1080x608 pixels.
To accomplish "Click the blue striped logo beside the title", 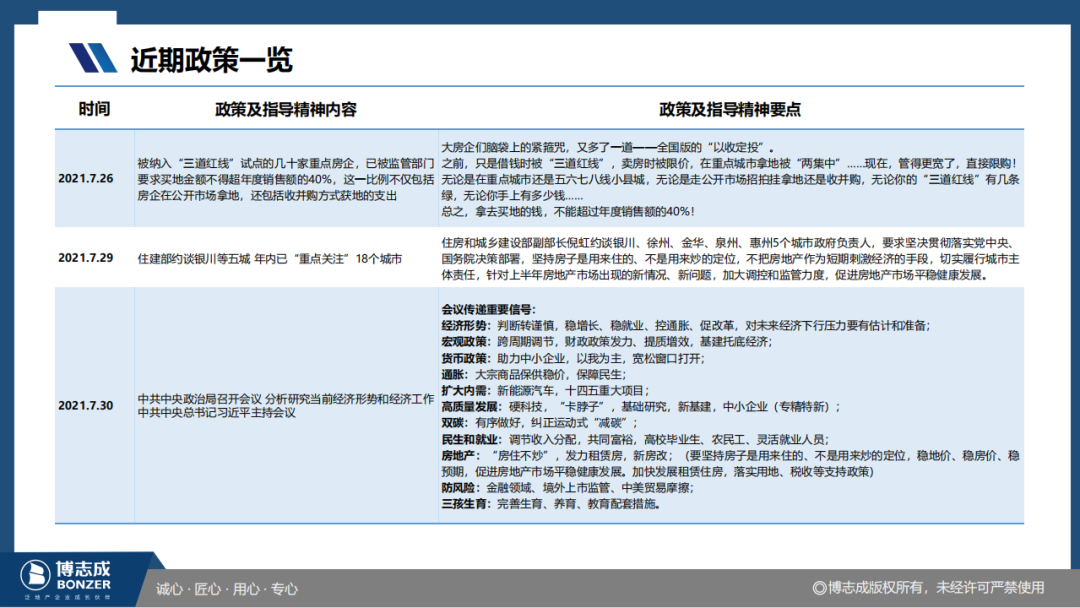I will 93,59.
